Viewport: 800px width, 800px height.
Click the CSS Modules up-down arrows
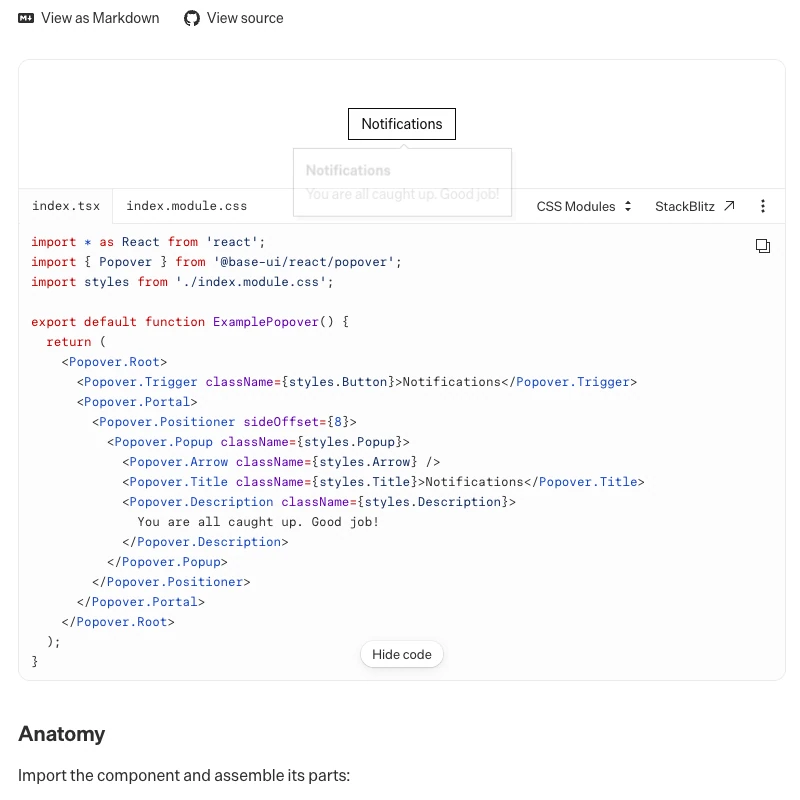[628, 207]
